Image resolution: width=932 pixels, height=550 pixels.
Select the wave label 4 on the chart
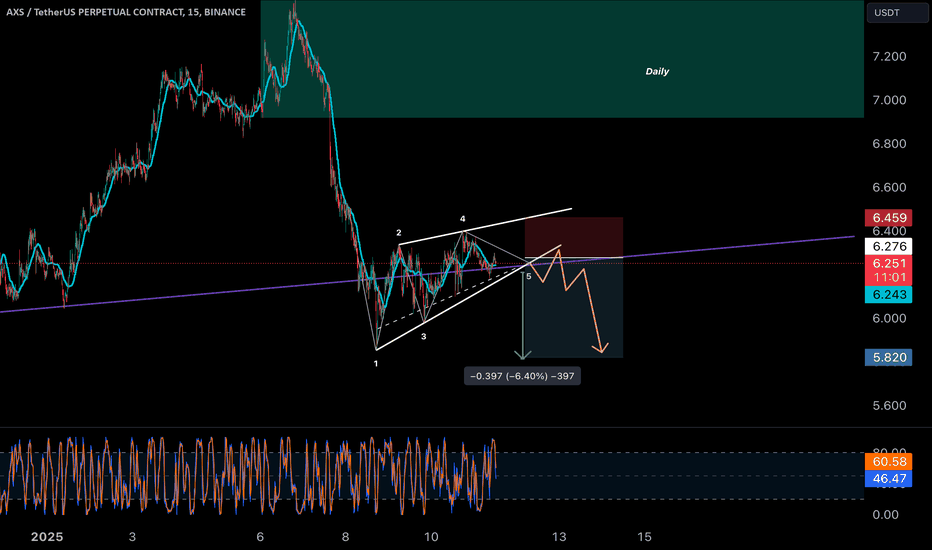(462, 219)
